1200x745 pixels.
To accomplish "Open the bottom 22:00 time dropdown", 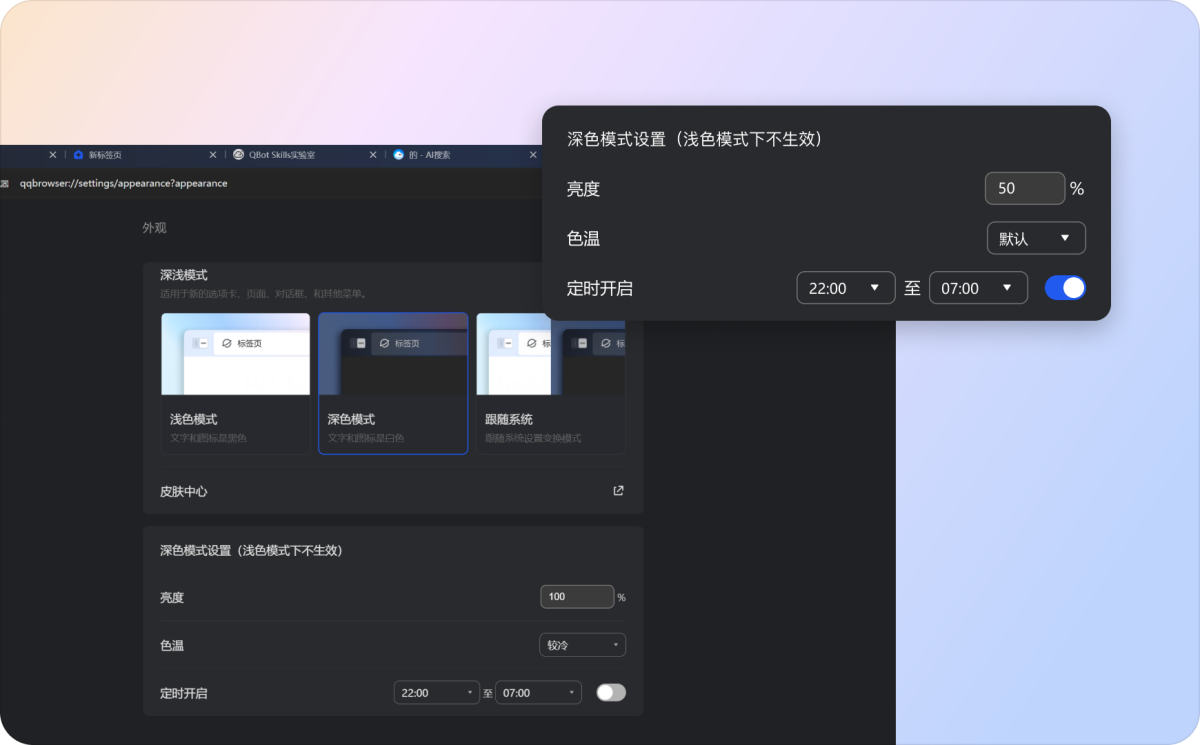I will point(437,692).
